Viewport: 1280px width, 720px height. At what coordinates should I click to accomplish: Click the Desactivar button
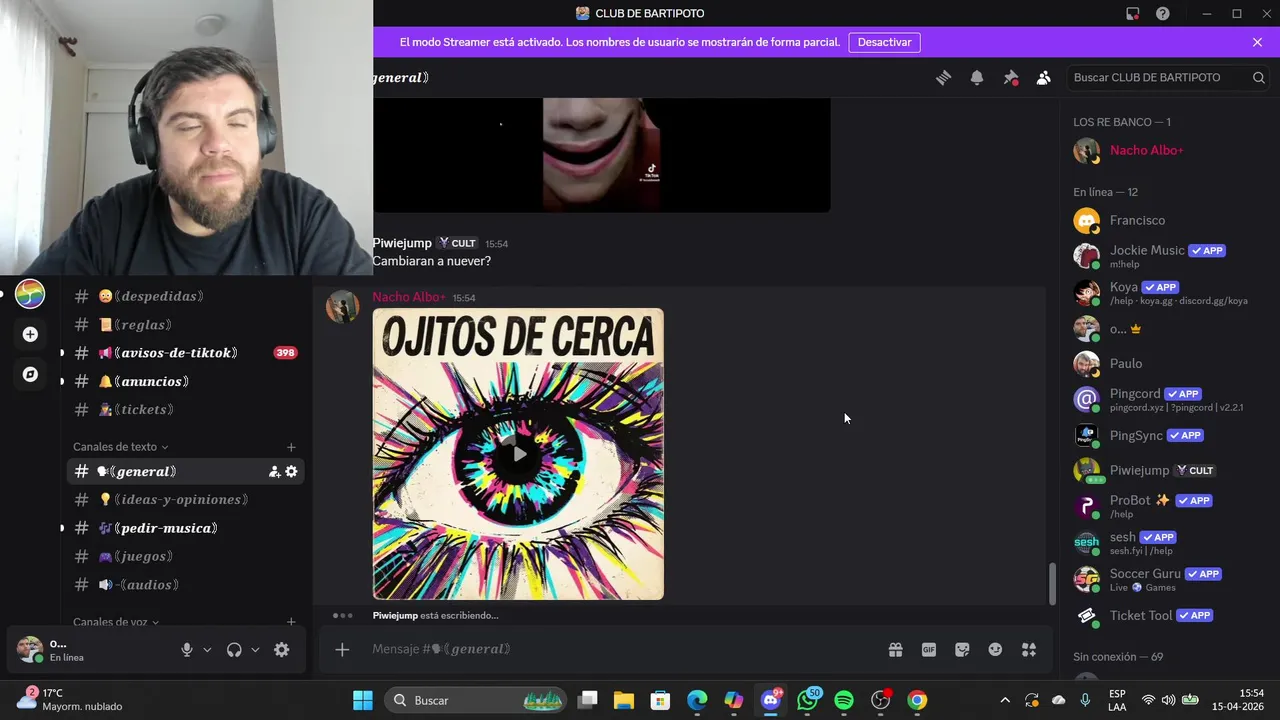point(885,42)
